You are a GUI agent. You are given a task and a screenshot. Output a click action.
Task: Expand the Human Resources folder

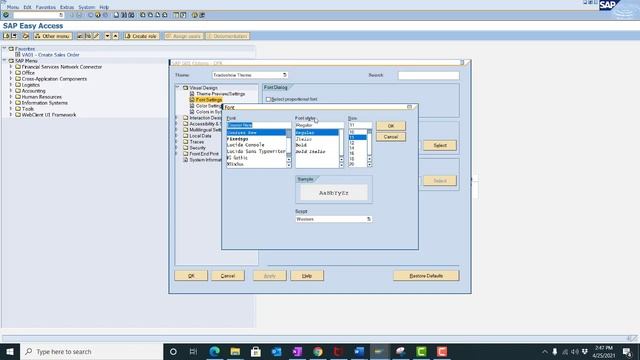[11, 97]
